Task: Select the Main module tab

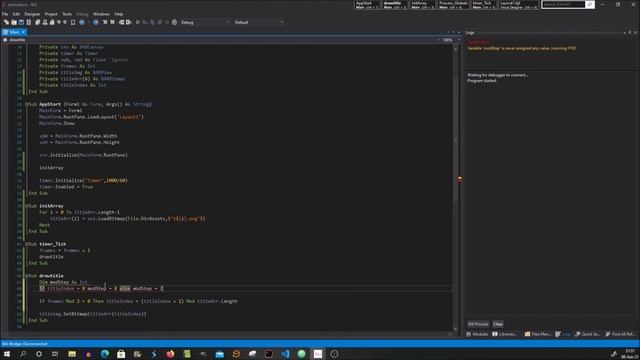Action: point(14,32)
